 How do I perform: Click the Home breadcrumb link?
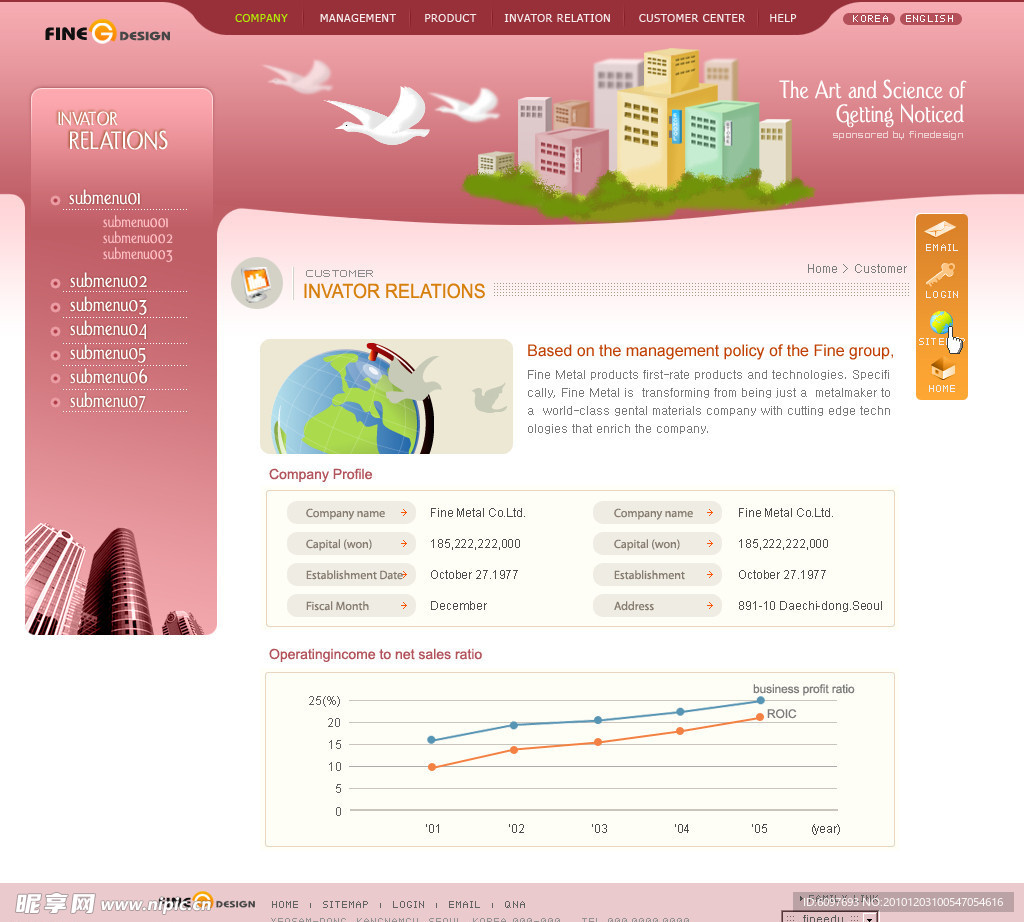pos(822,268)
